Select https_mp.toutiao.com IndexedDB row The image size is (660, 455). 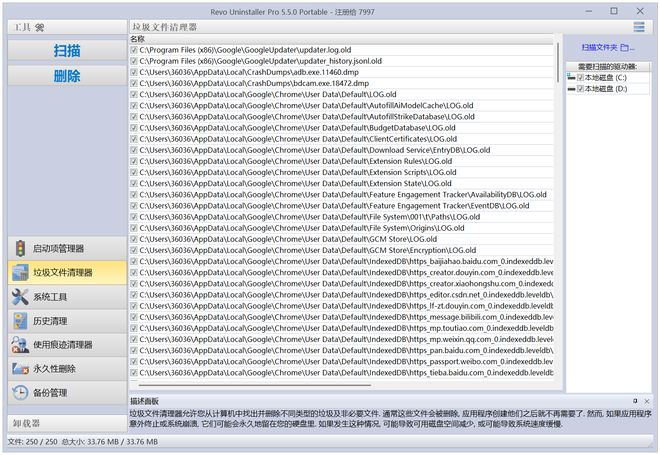[x=341, y=328]
